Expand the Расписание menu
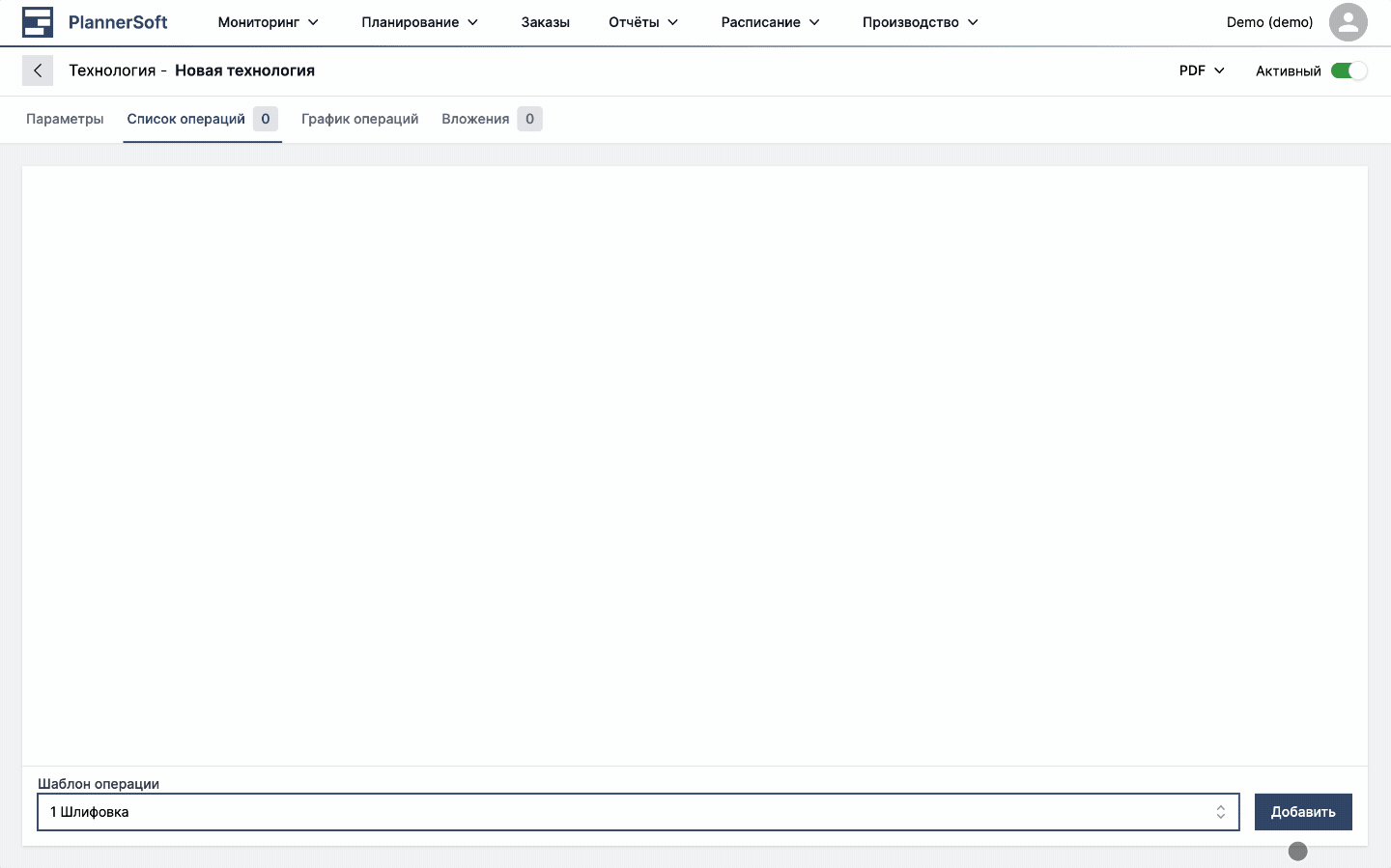Viewport: 1391px width, 868px height. coord(770,22)
